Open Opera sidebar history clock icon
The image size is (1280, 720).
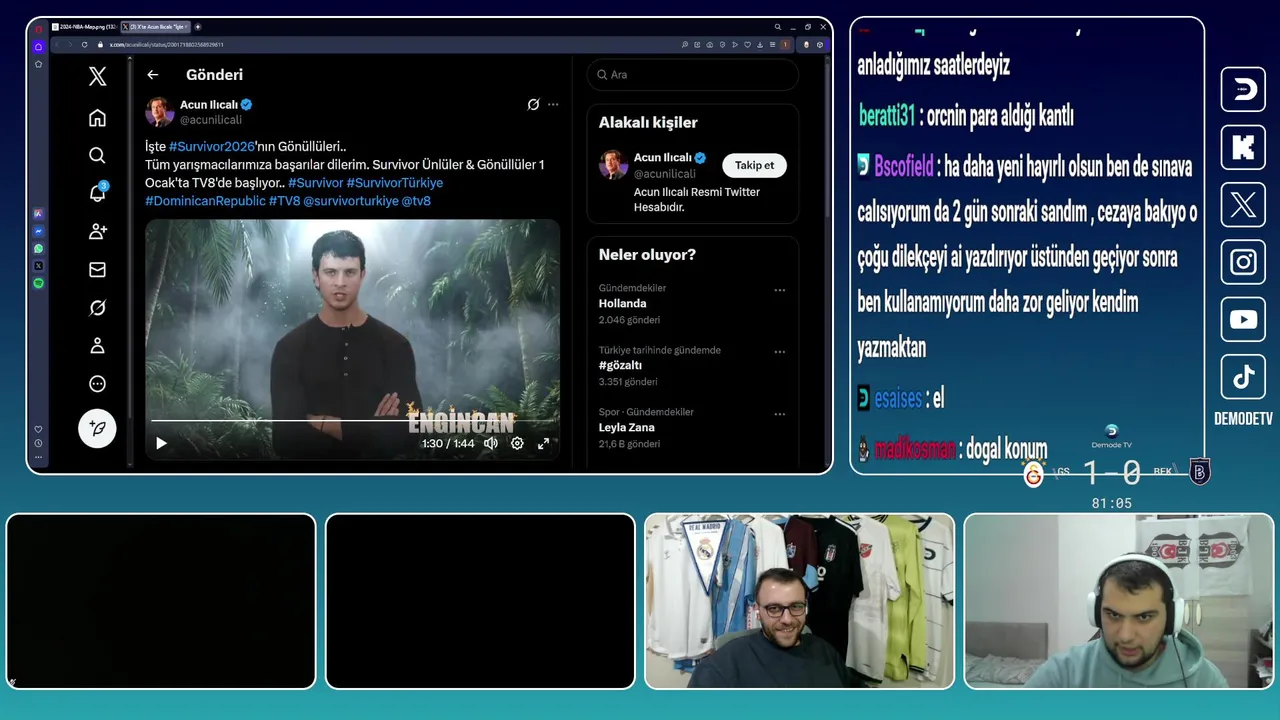pos(38,443)
